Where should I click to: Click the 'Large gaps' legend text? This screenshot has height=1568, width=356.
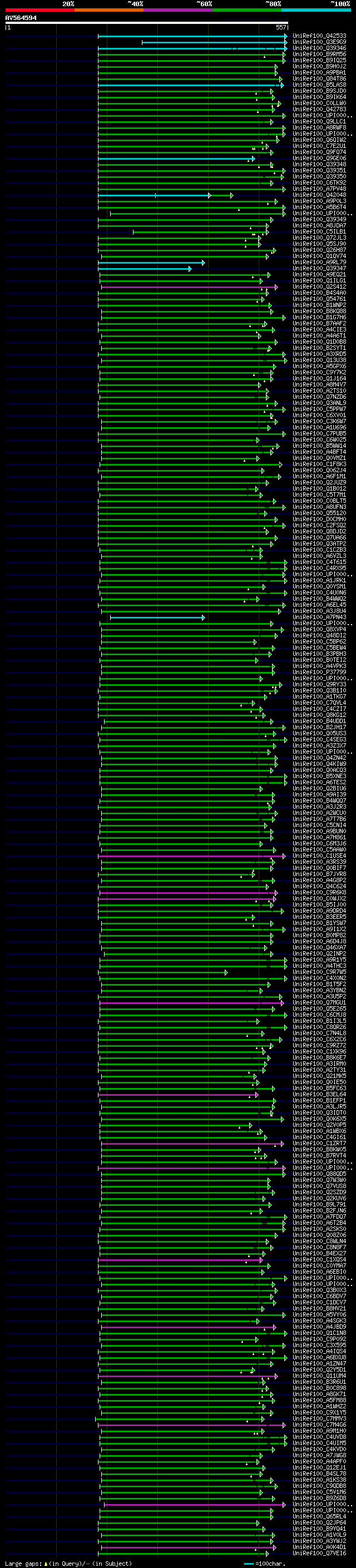pos(23,1563)
